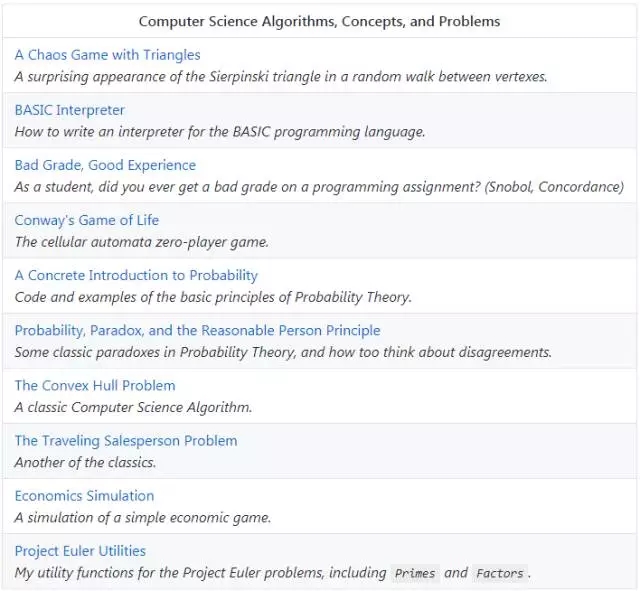Follow the Economics Simulation link
Viewport: 640px width, 591px height.
coord(84,495)
